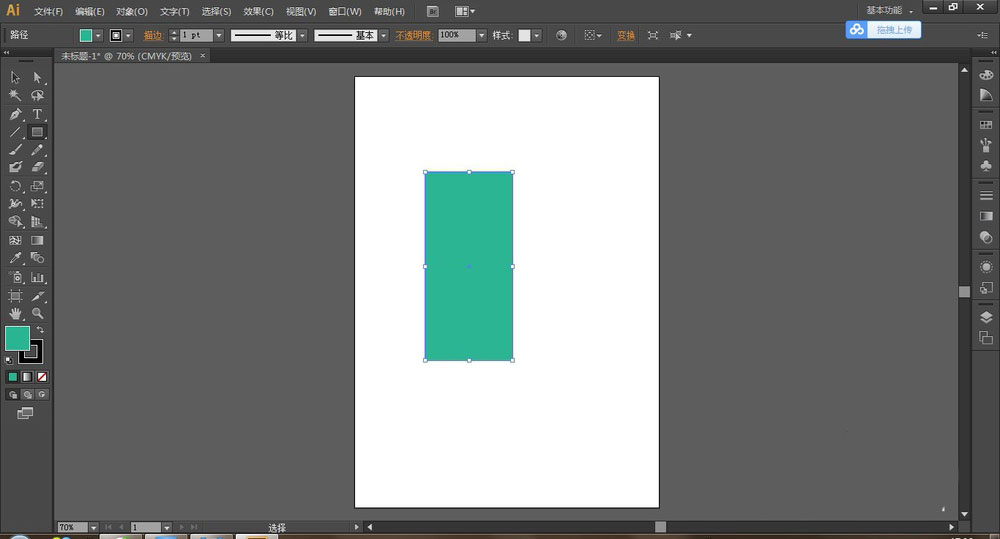Select the Hand tool
Screen dimensions: 1000x539
tap(16, 313)
